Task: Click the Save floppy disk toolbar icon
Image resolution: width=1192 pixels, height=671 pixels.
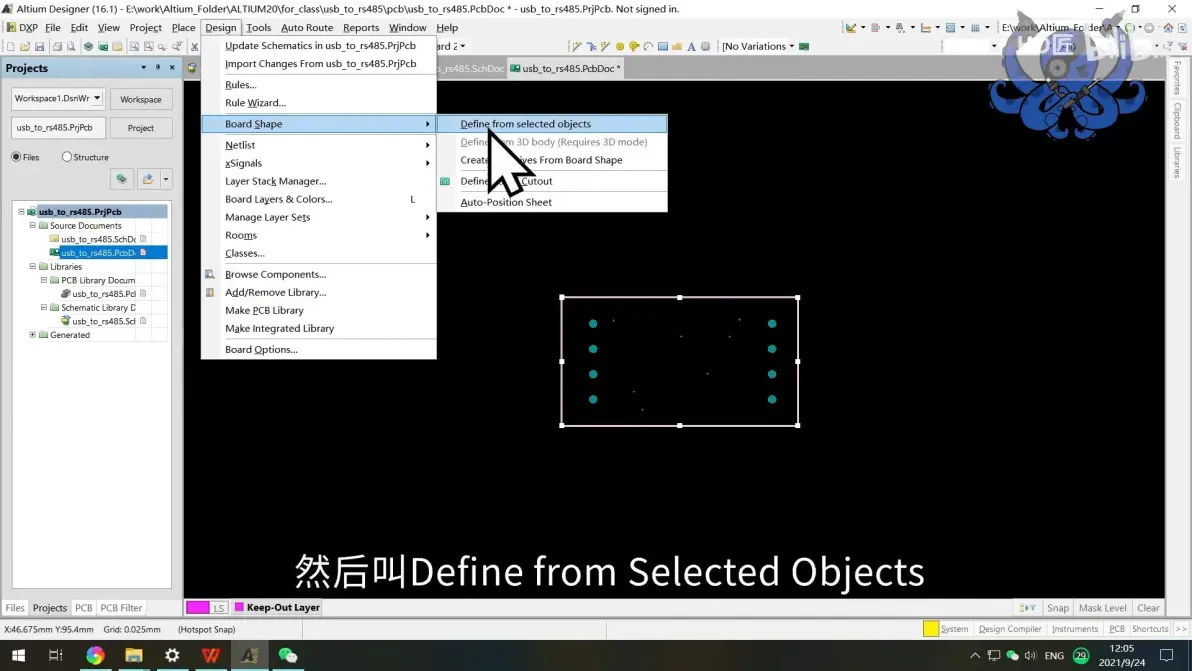Action: [40, 46]
